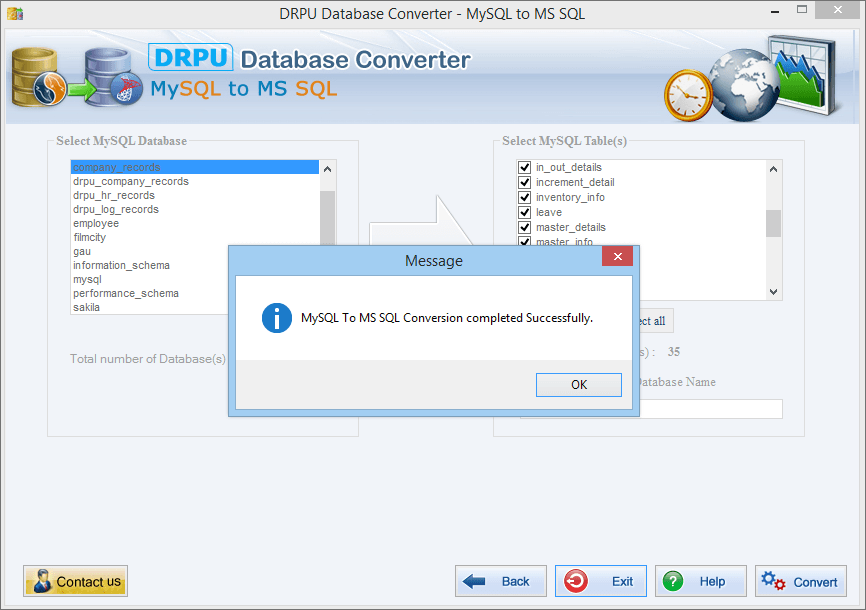Screen dimensions: 866x610
Task: Click the chart graphic in banner
Action: [802, 74]
